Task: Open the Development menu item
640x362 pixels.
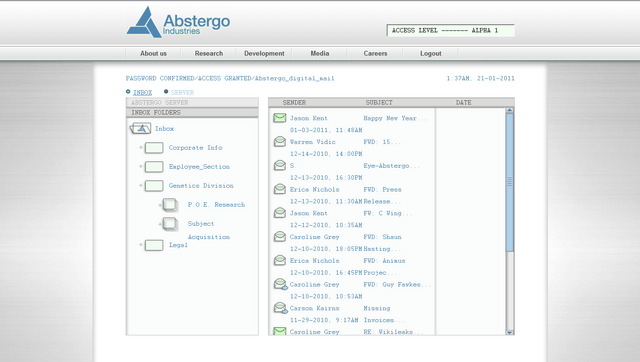Action: tap(264, 53)
